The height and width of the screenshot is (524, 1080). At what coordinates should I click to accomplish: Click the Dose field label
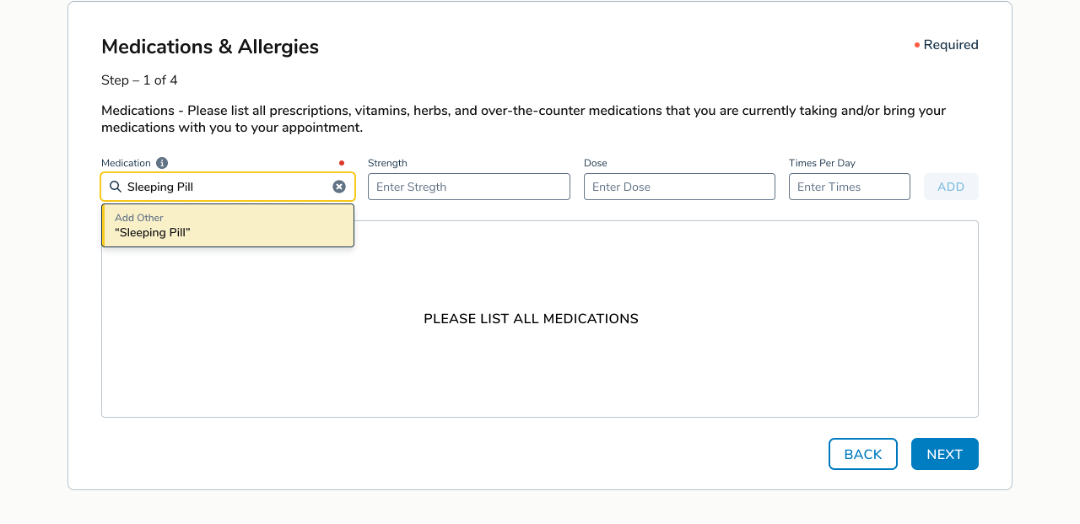click(595, 163)
